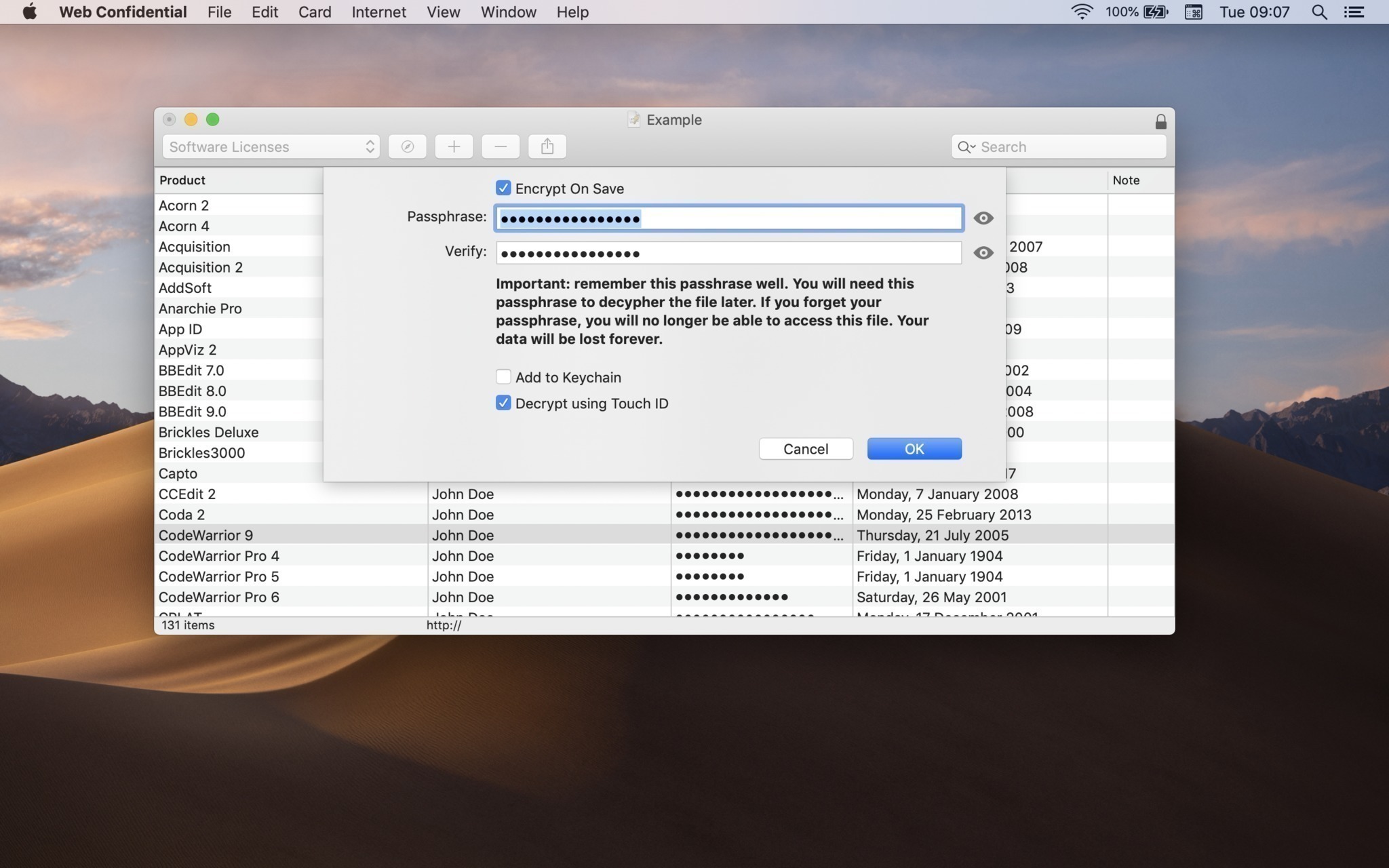The image size is (1389, 868).
Task: Open the Edit menu
Action: [x=265, y=12]
